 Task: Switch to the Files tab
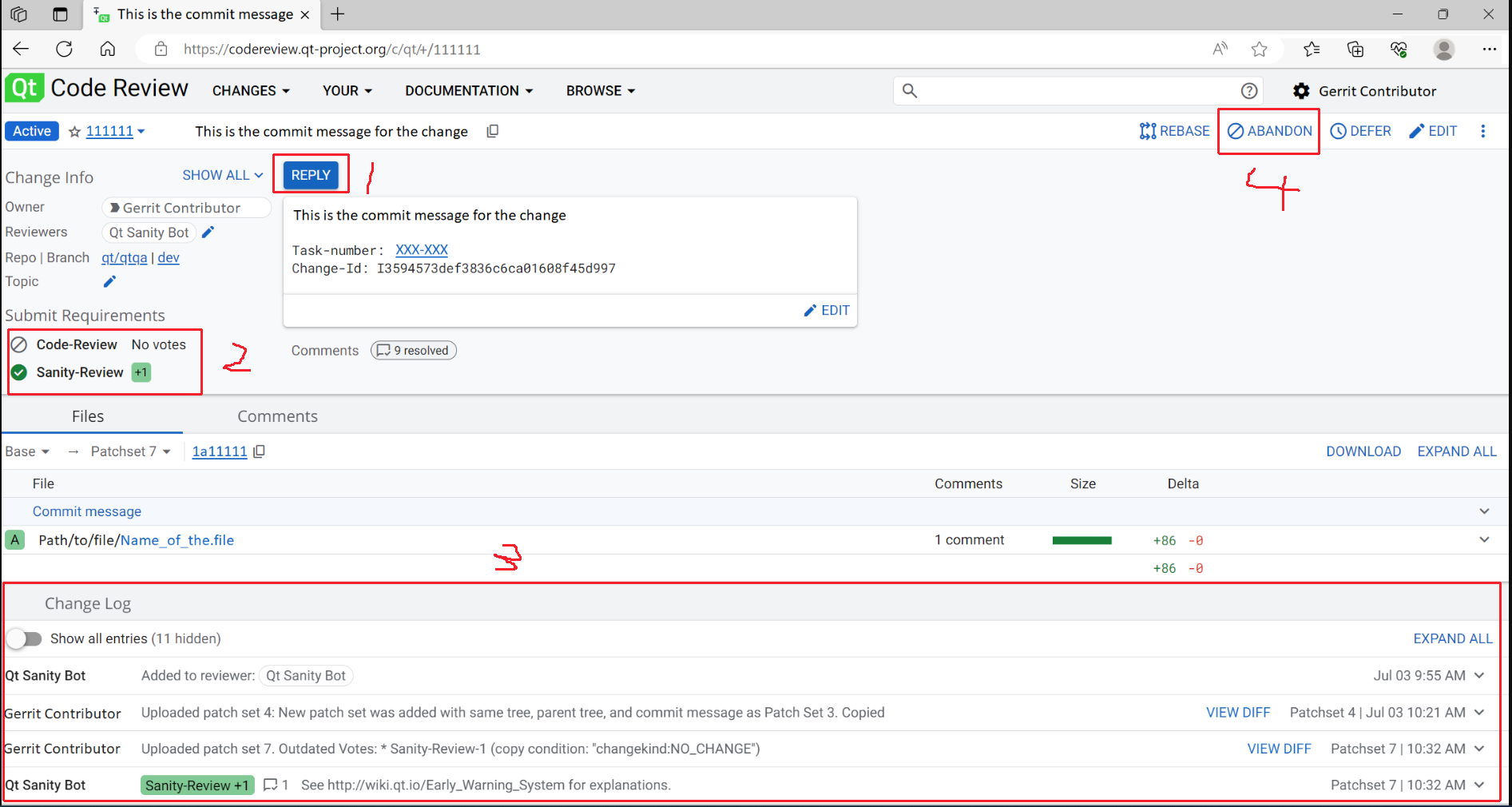88,416
